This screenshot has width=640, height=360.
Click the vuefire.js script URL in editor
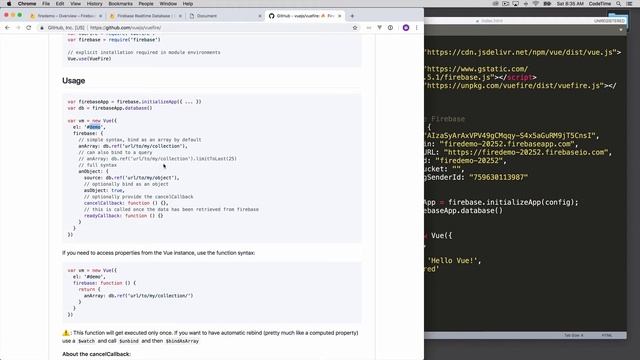[515, 86]
